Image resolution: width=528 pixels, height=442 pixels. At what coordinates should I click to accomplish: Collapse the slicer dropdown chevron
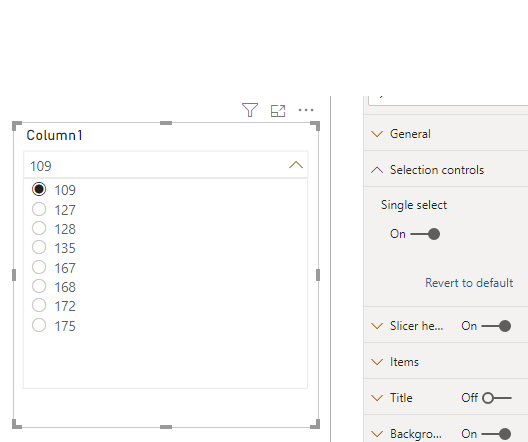296,165
